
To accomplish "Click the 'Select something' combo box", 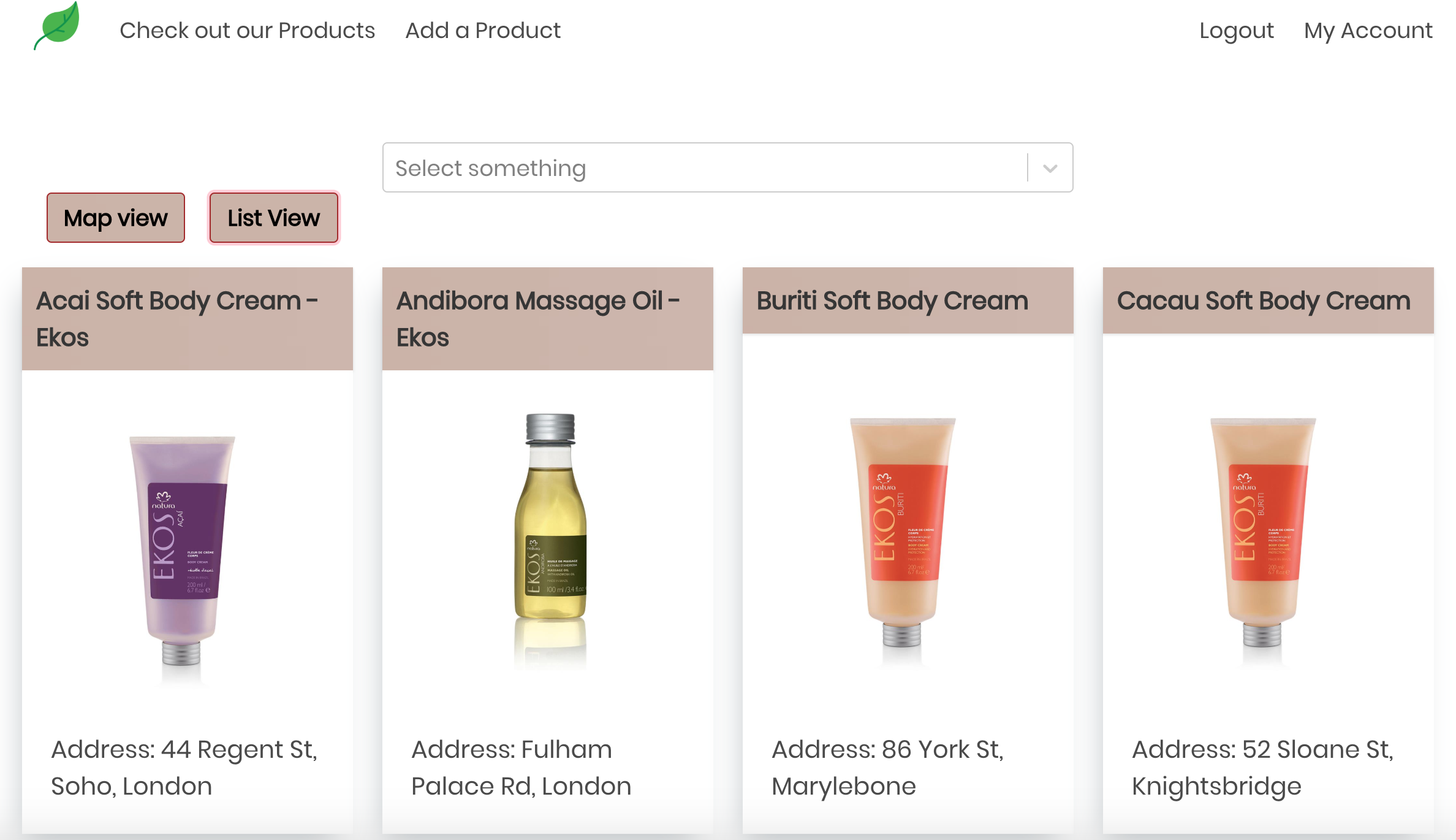I will [x=705, y=168].
